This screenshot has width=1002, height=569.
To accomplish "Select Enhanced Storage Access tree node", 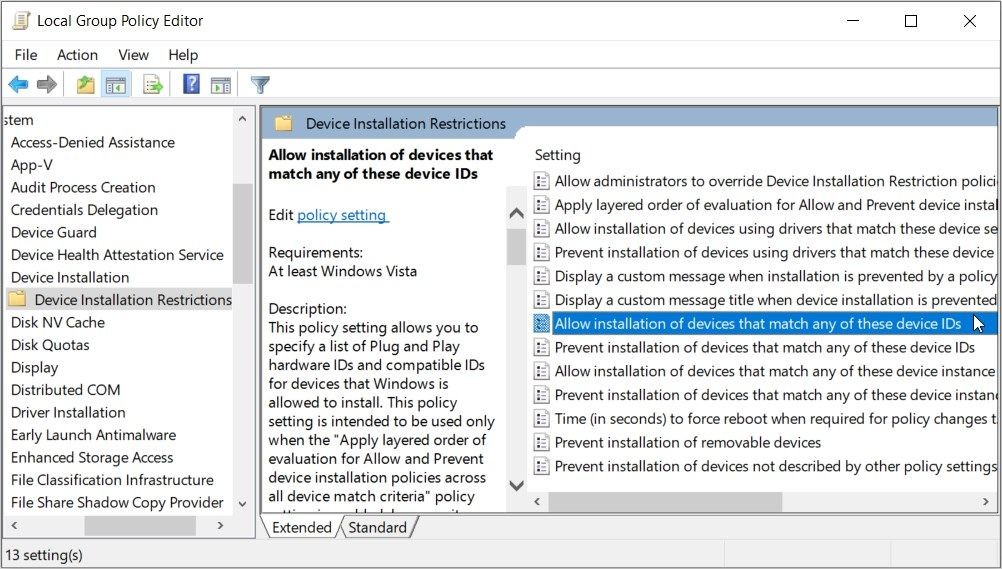I will coord(92,457).
